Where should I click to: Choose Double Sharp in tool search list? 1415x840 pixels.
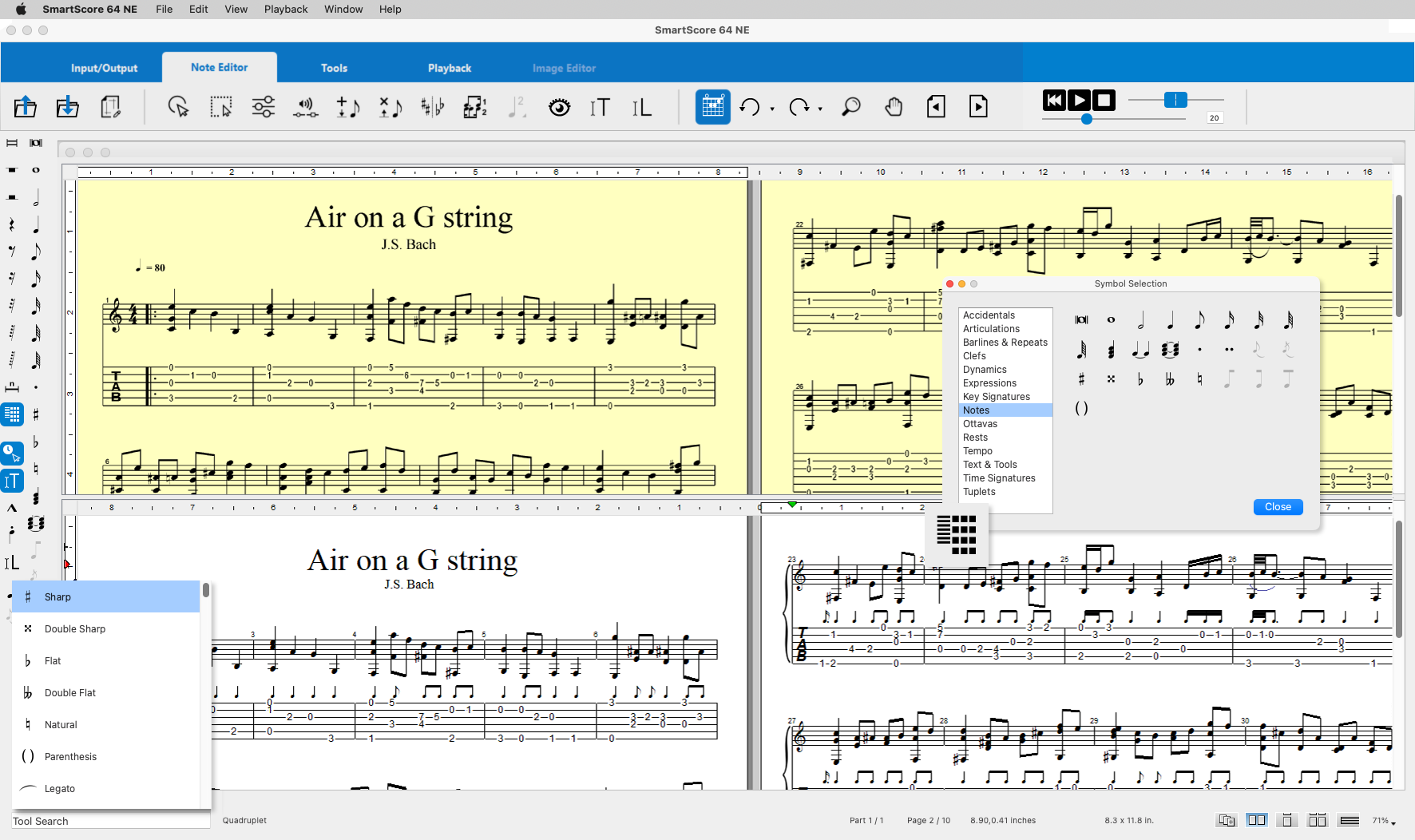point(105,628)
